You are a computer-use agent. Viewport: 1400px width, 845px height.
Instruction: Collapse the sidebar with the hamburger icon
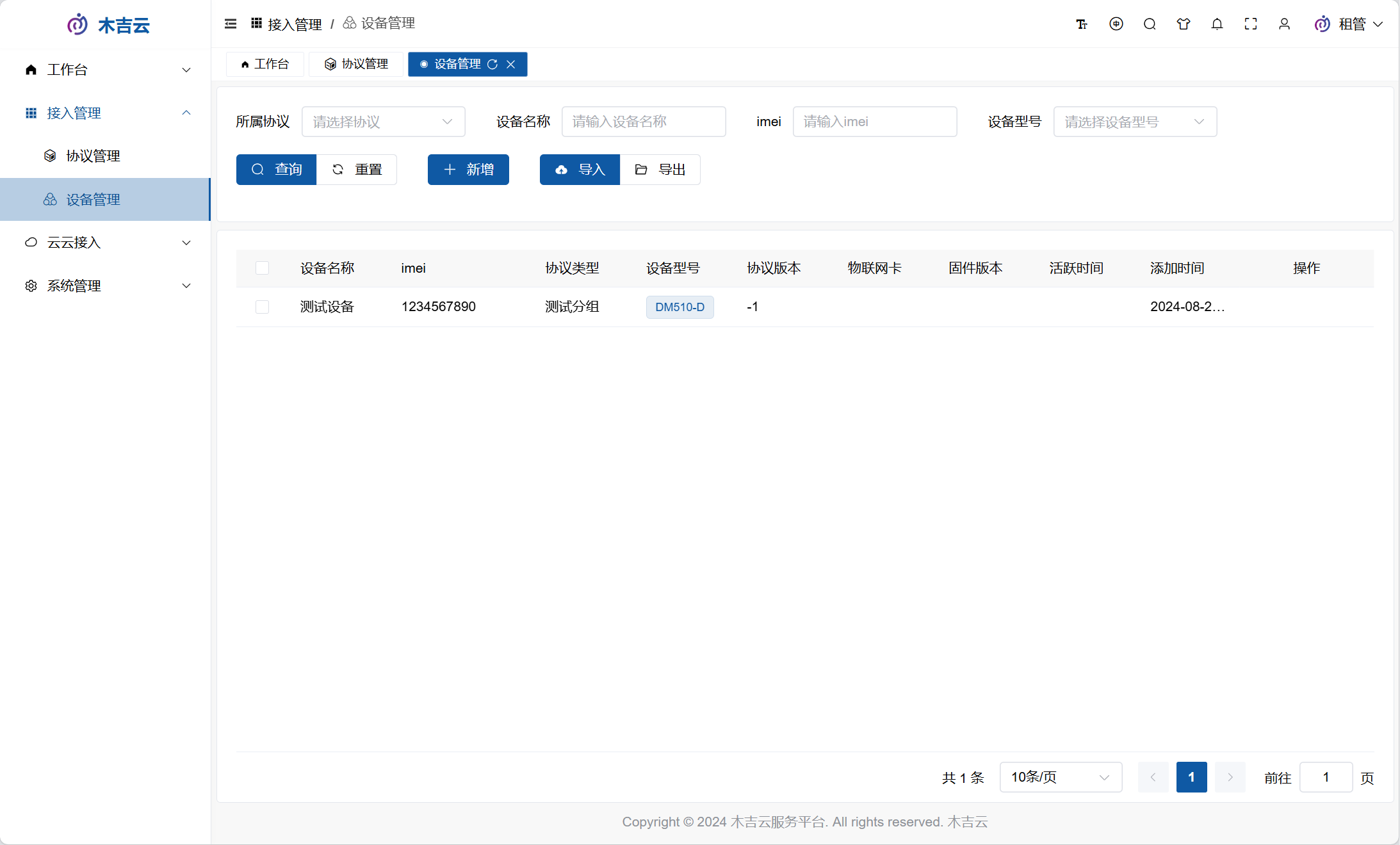point(231,24)
